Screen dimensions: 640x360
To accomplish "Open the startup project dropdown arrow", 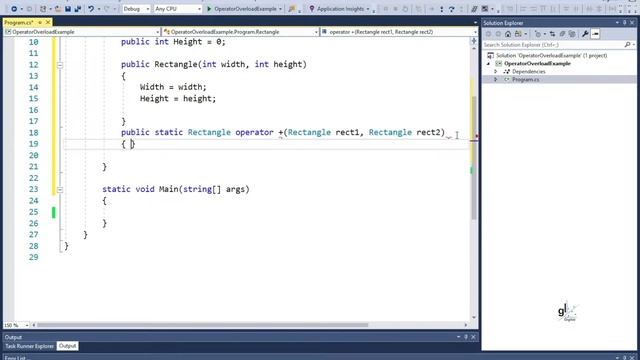I will [280, 9].
